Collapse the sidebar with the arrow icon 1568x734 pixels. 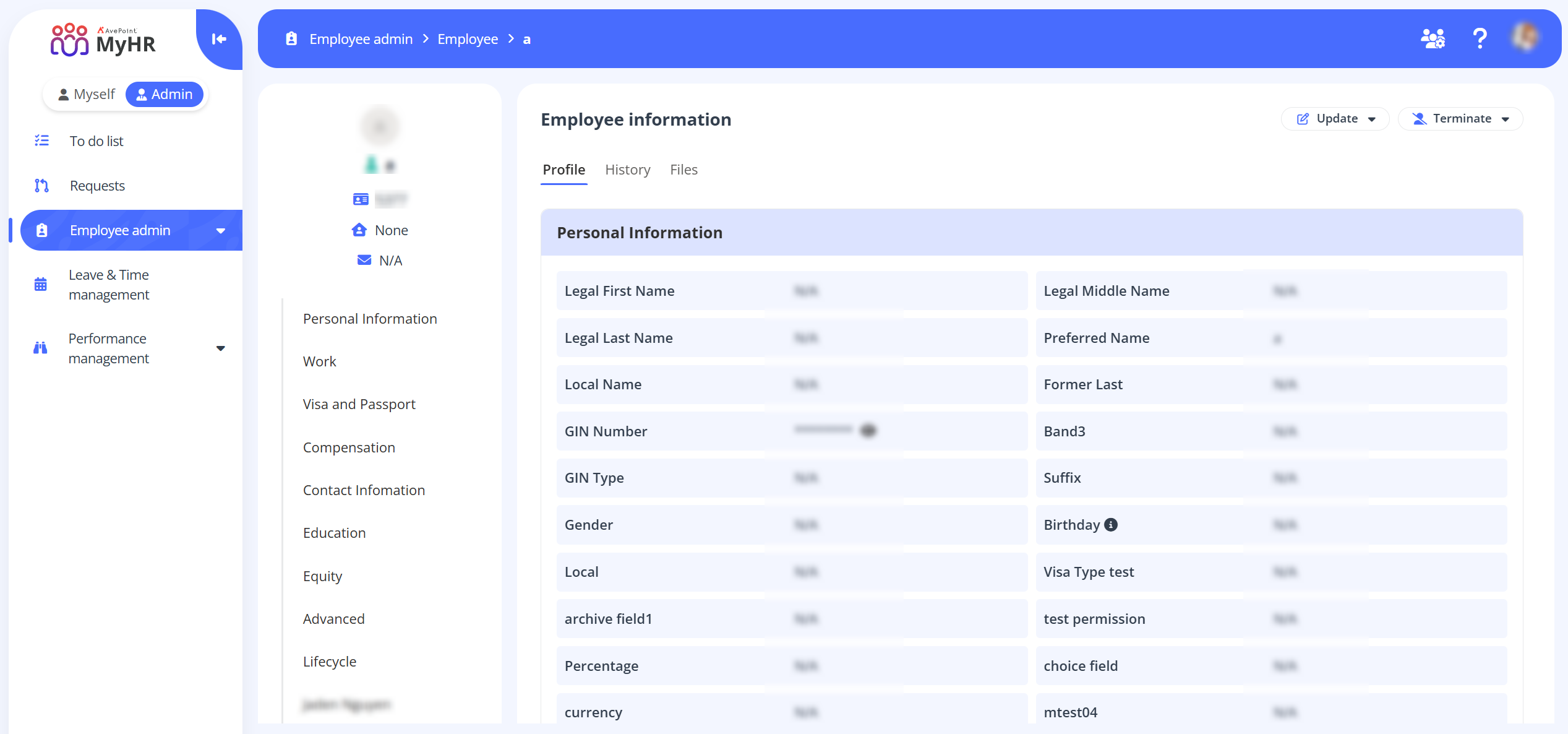[218, 39]
